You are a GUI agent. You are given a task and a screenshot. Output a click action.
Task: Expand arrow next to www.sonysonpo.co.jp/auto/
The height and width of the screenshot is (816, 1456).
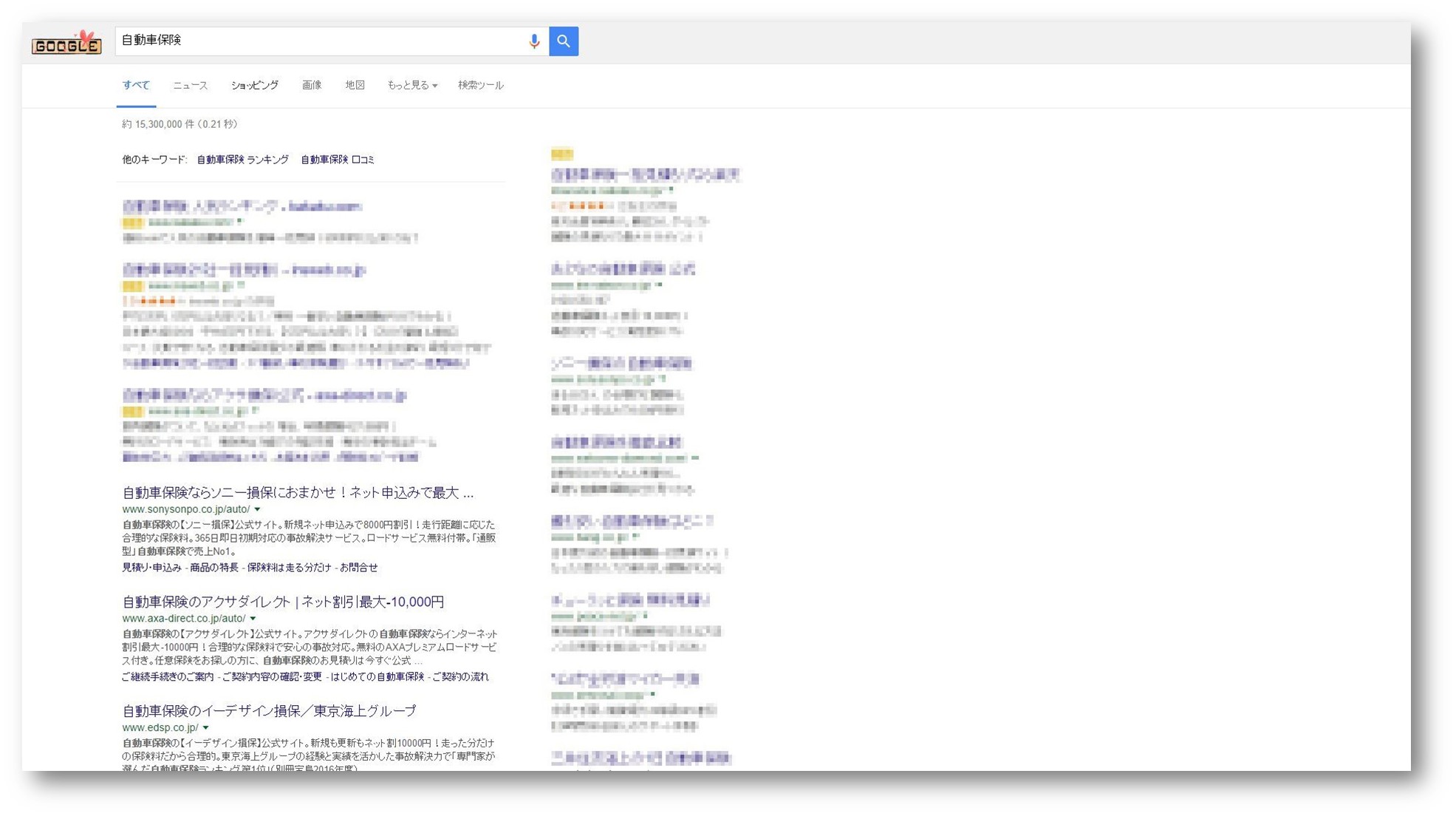257,509
